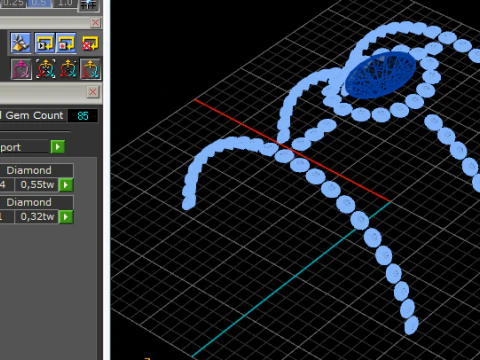Click the second Diamond label above 0,32tw
The image size is (480, 360).
[x=29, y=202]
